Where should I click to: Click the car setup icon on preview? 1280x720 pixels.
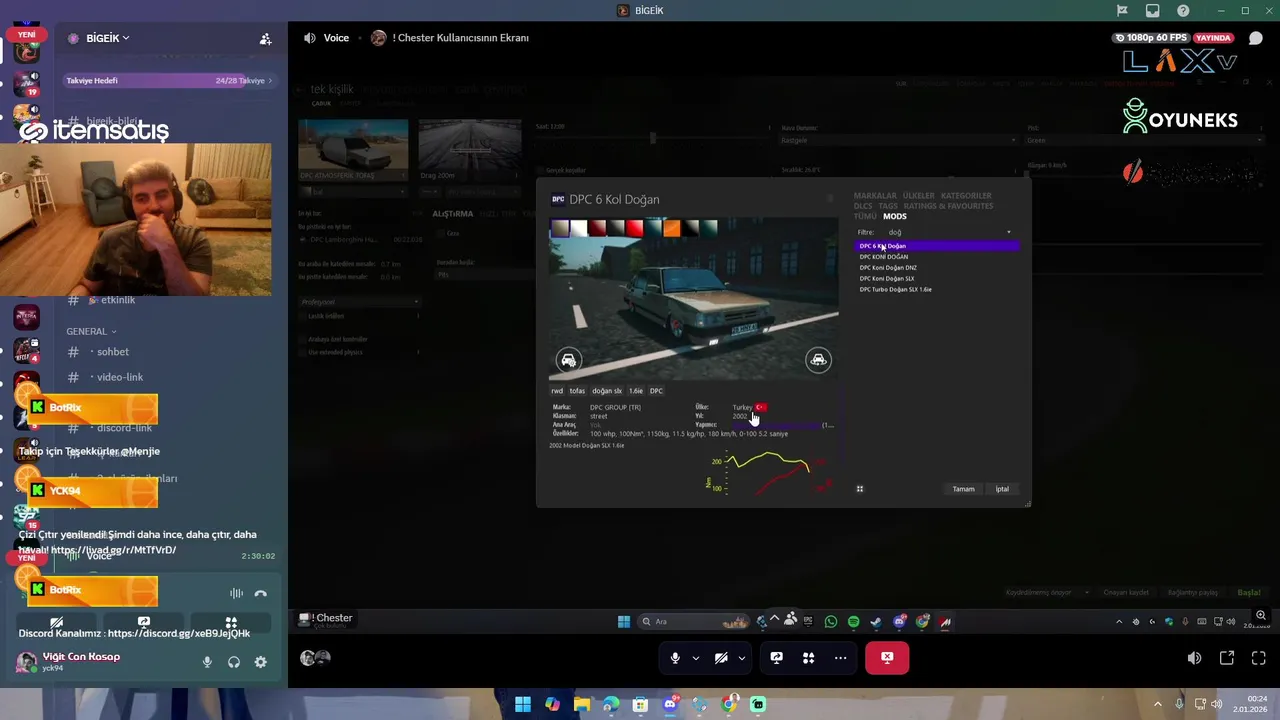point(568,360)
